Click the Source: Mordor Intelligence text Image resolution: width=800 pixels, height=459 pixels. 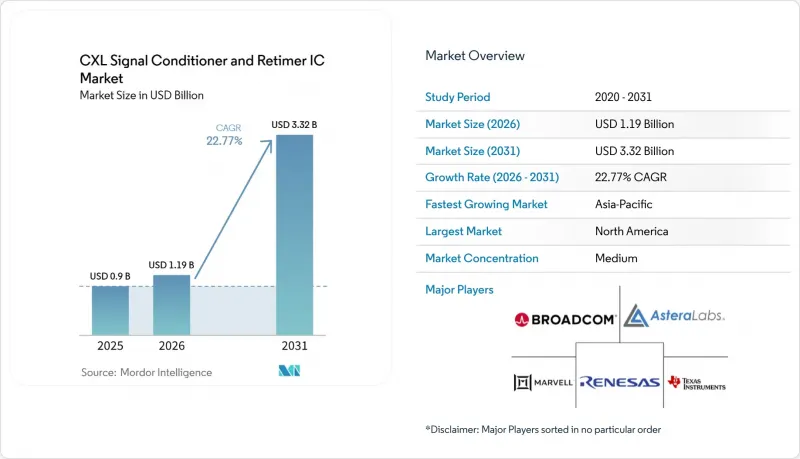(x=146, y=372)
